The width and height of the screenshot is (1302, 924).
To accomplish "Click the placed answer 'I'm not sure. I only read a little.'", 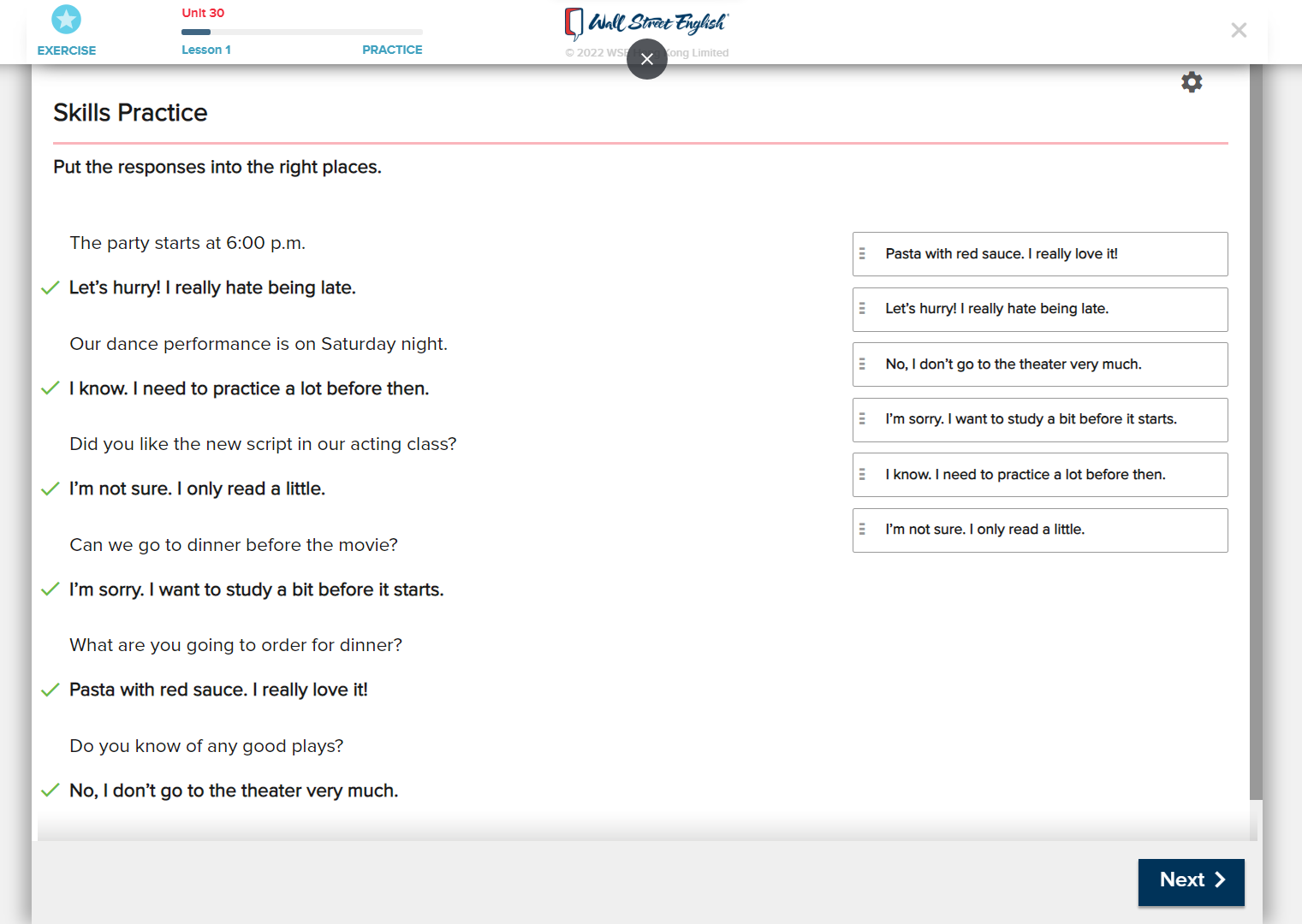I will pyautogui.click(x=197, y=489).
